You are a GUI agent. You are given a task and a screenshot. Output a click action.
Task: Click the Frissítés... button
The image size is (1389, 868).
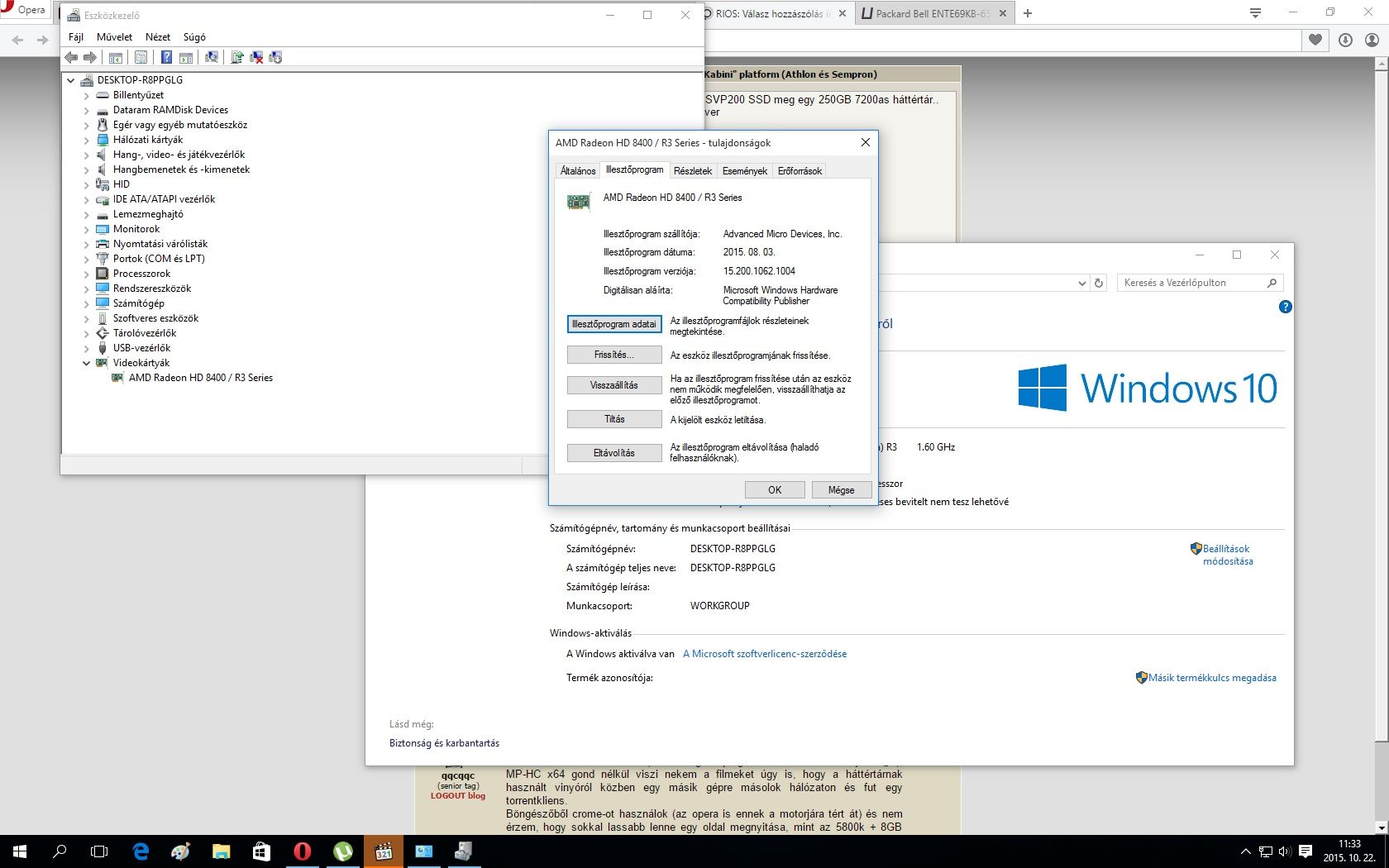[x=614, y=355]
